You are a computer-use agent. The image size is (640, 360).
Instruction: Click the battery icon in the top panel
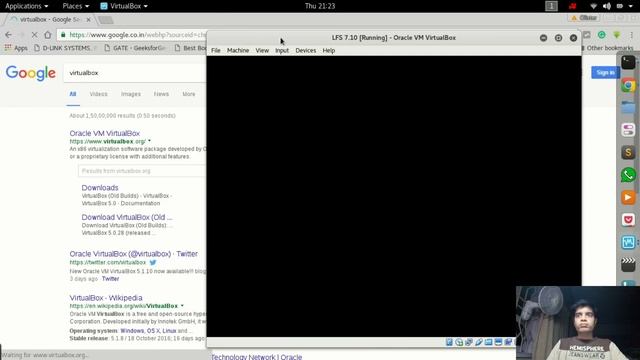[620, 6]
